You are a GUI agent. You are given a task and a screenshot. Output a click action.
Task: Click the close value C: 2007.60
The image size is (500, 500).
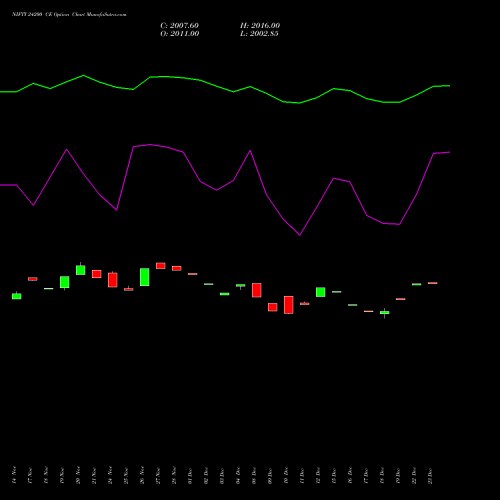tap(179, 26)
